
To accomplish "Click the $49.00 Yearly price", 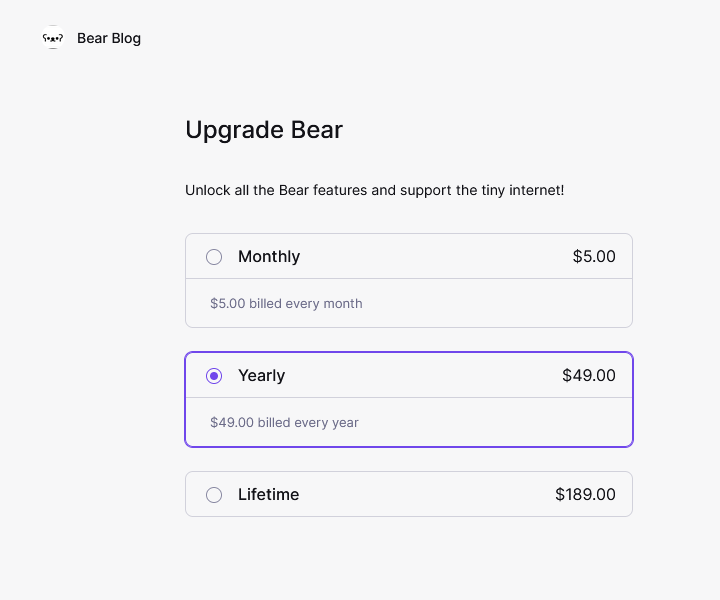I will pos(589,376).
